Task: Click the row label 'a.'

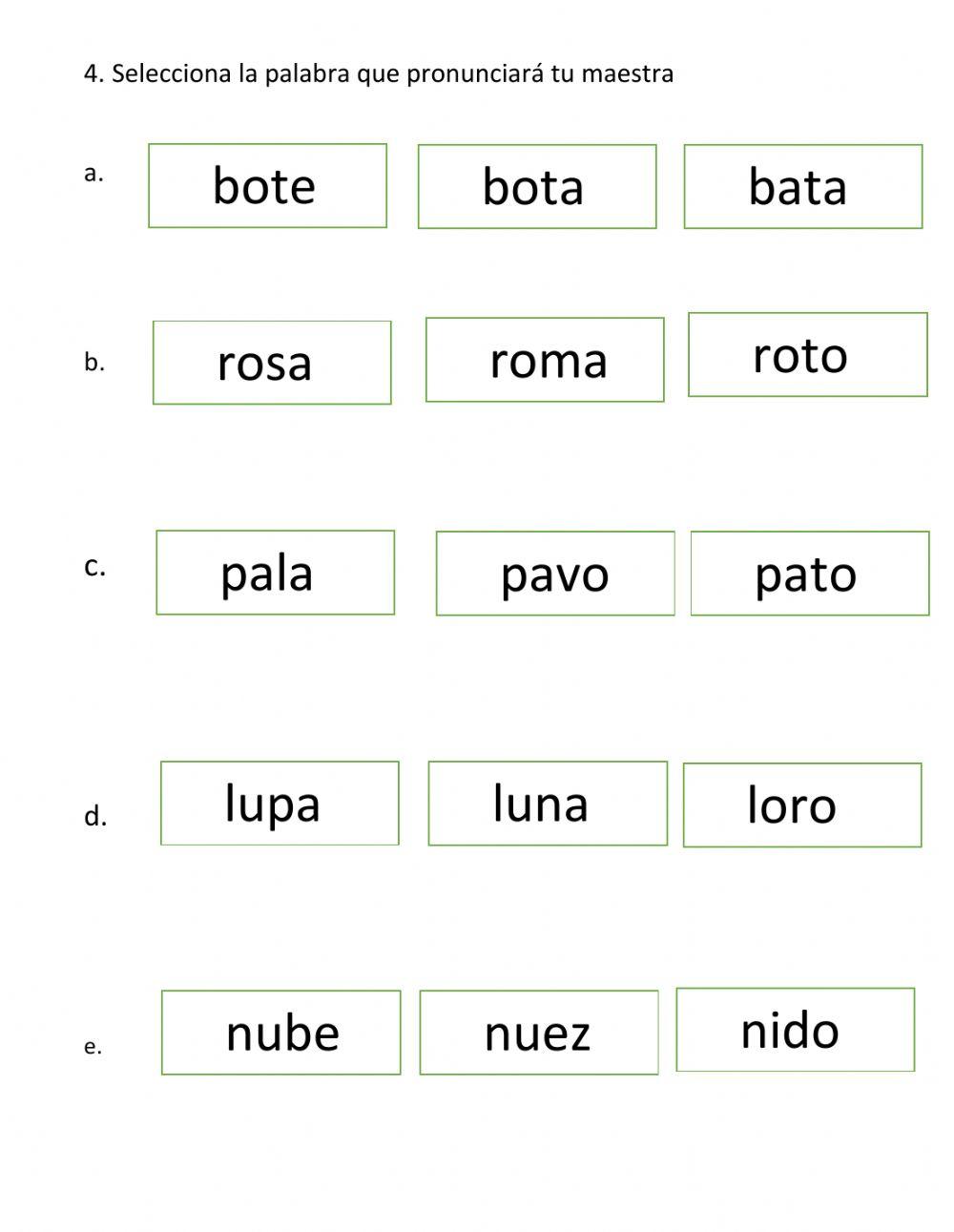Action: (93, 174)
